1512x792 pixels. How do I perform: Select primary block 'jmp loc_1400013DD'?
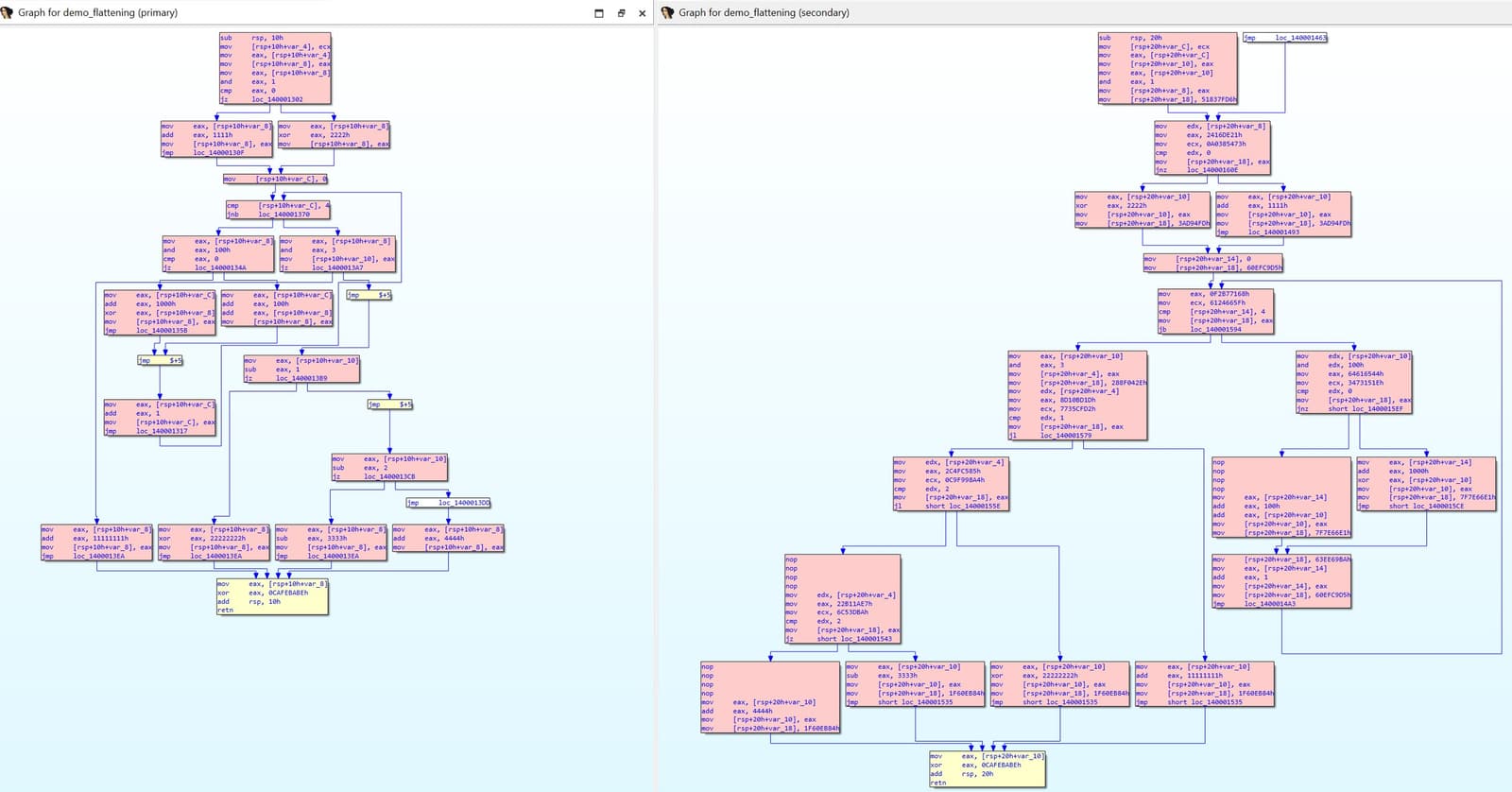click(448, 503)
